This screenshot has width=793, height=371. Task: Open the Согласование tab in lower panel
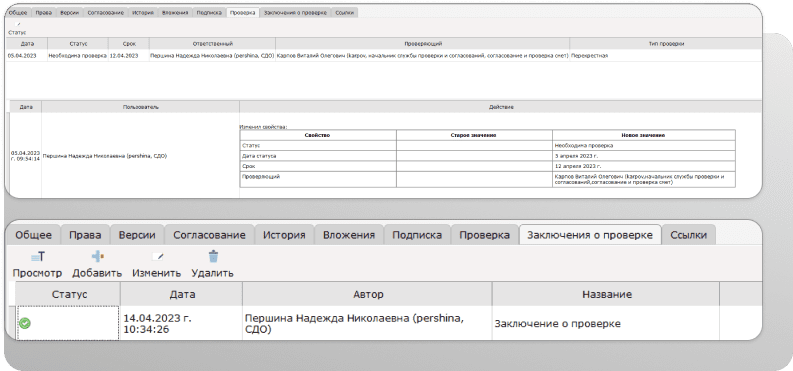point(209,235)
